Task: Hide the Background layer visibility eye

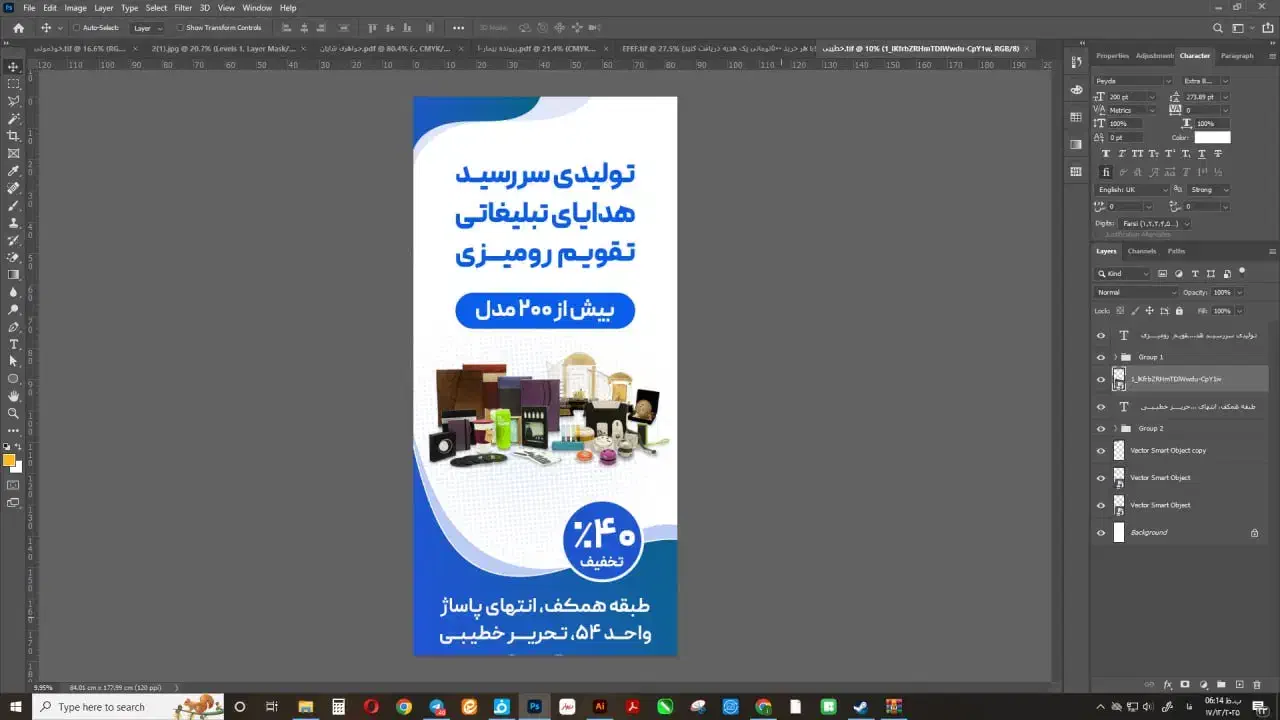Action: click(1101, 533)
